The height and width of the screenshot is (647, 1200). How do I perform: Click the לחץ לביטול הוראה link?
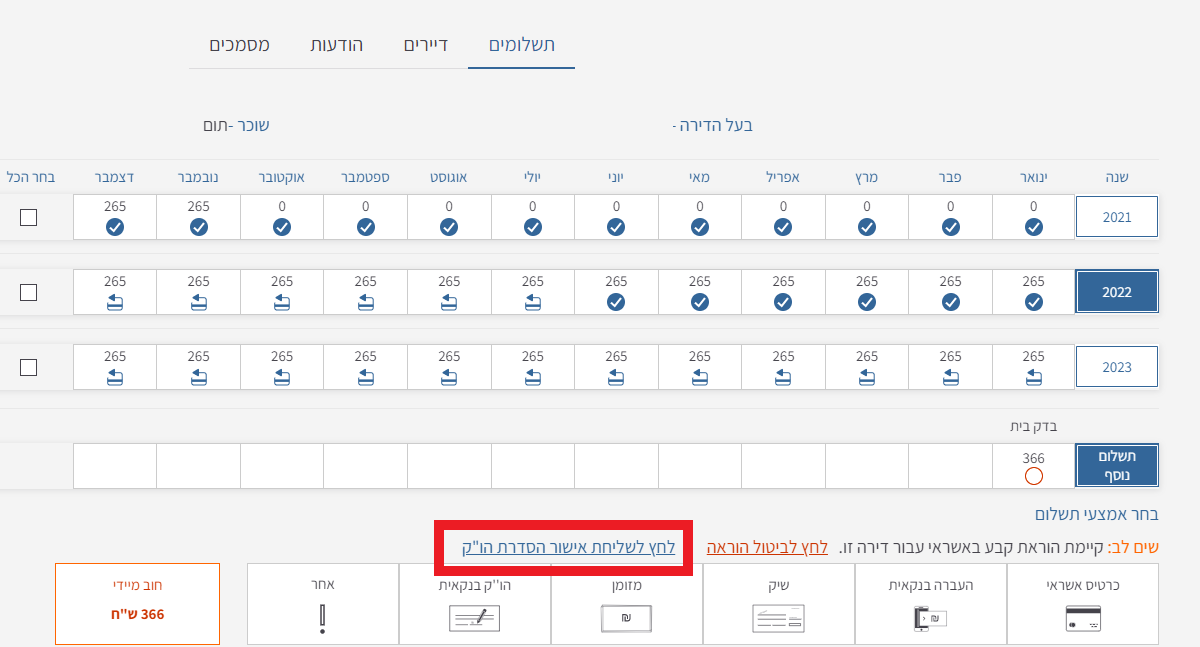coord(767,547)
